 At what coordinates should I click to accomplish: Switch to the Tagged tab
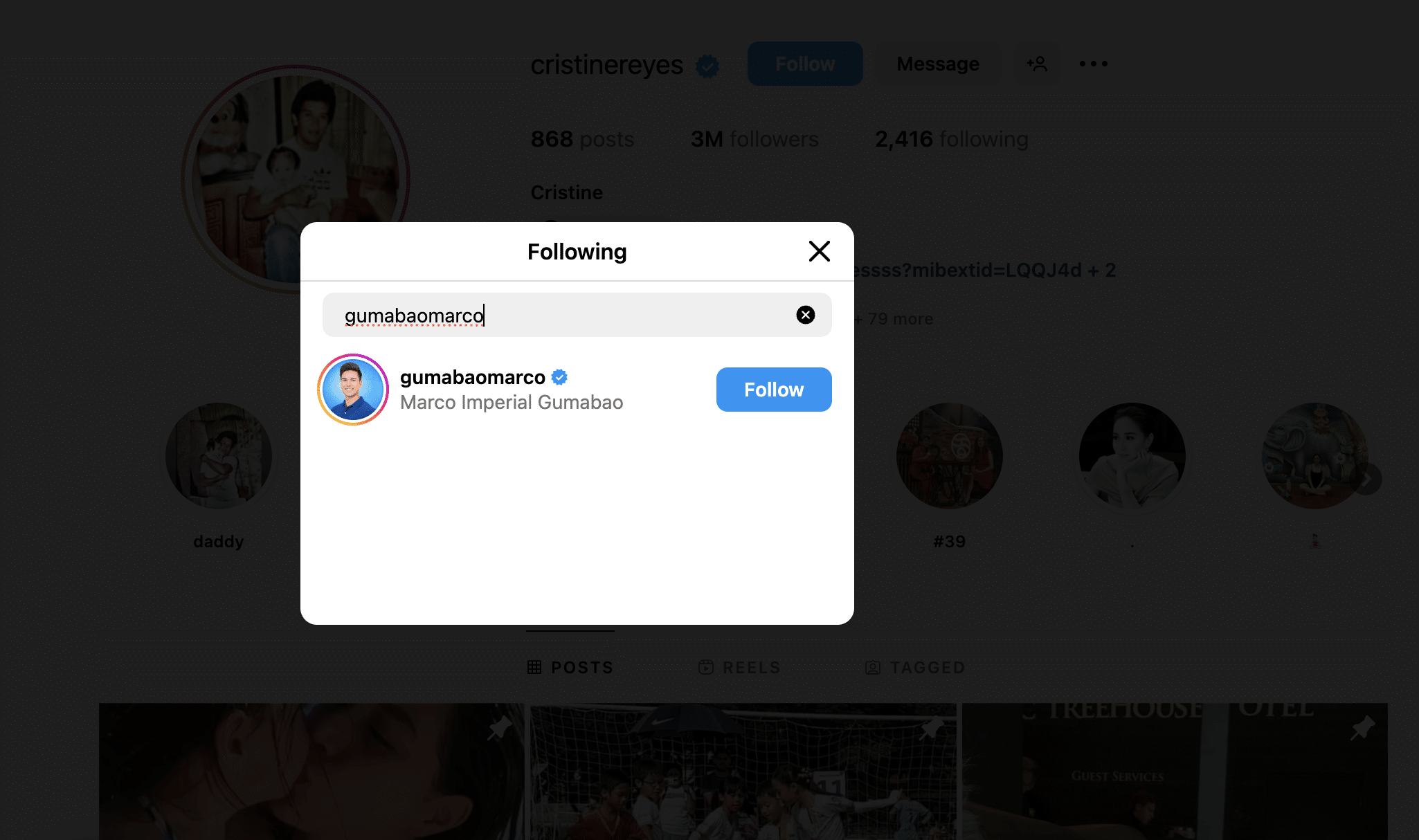[914, 667]
